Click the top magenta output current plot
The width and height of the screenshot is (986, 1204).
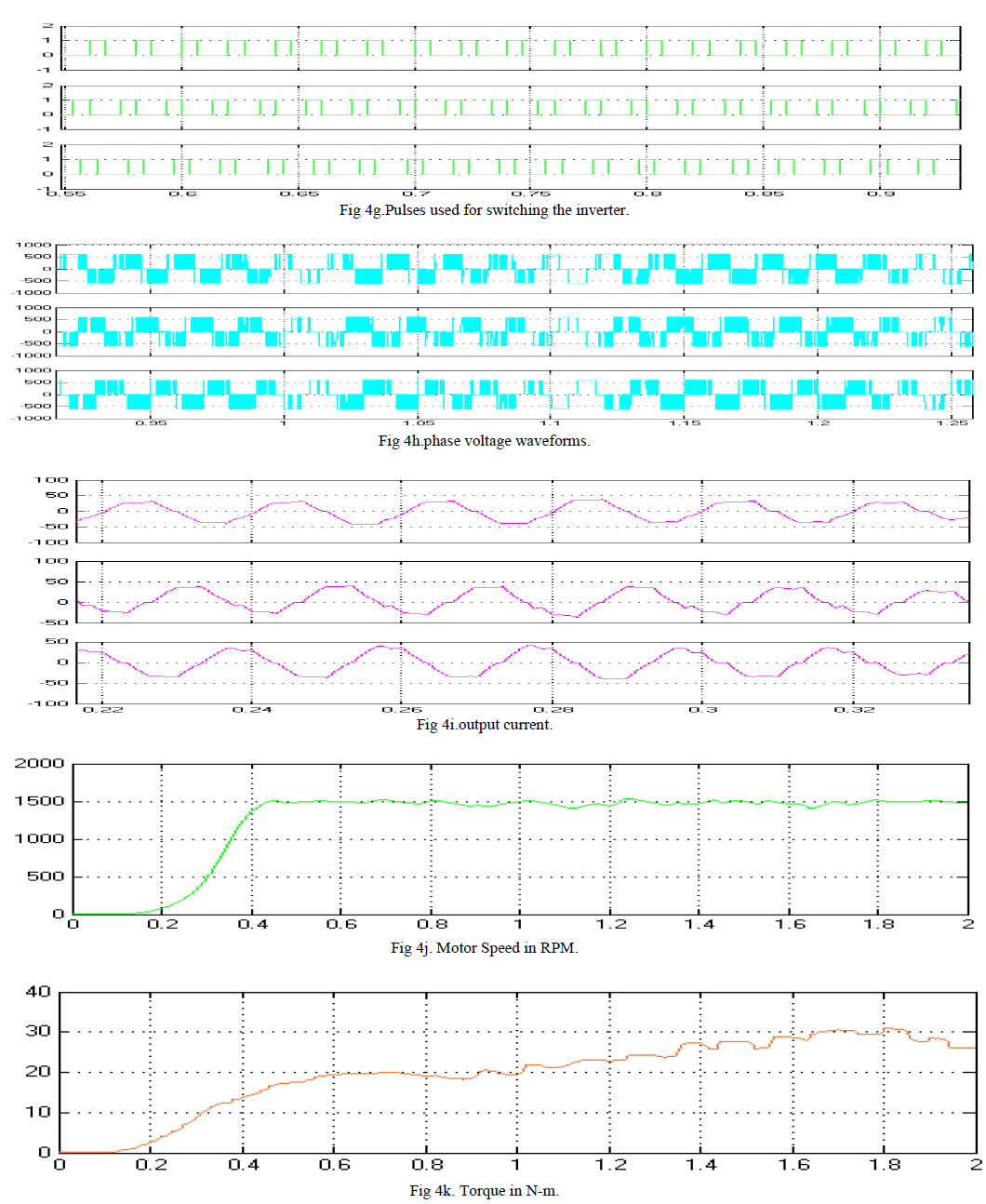point(522,511)
